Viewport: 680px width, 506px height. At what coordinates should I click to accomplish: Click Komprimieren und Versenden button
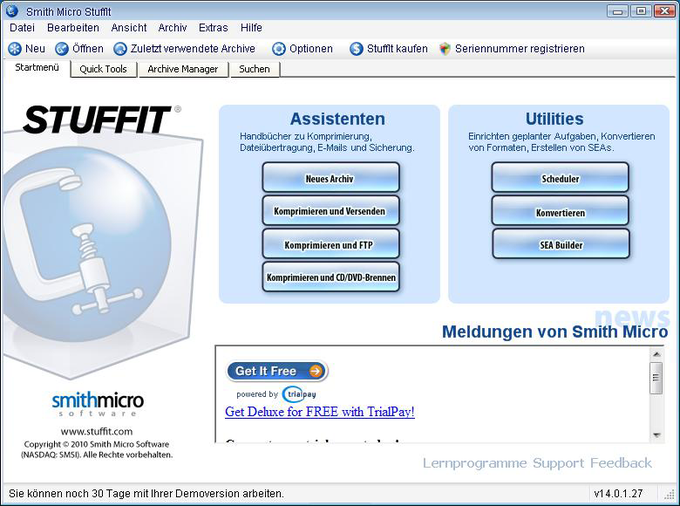pyautogui.click(x=330, y=211)
